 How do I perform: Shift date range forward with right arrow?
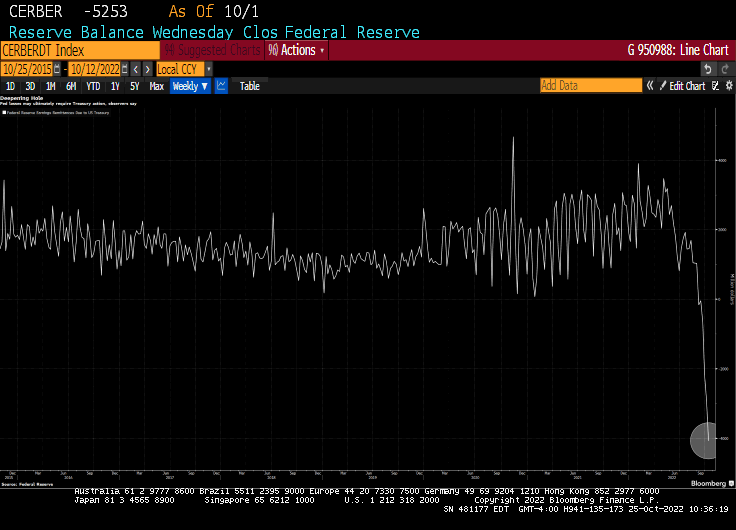(148, 69)
